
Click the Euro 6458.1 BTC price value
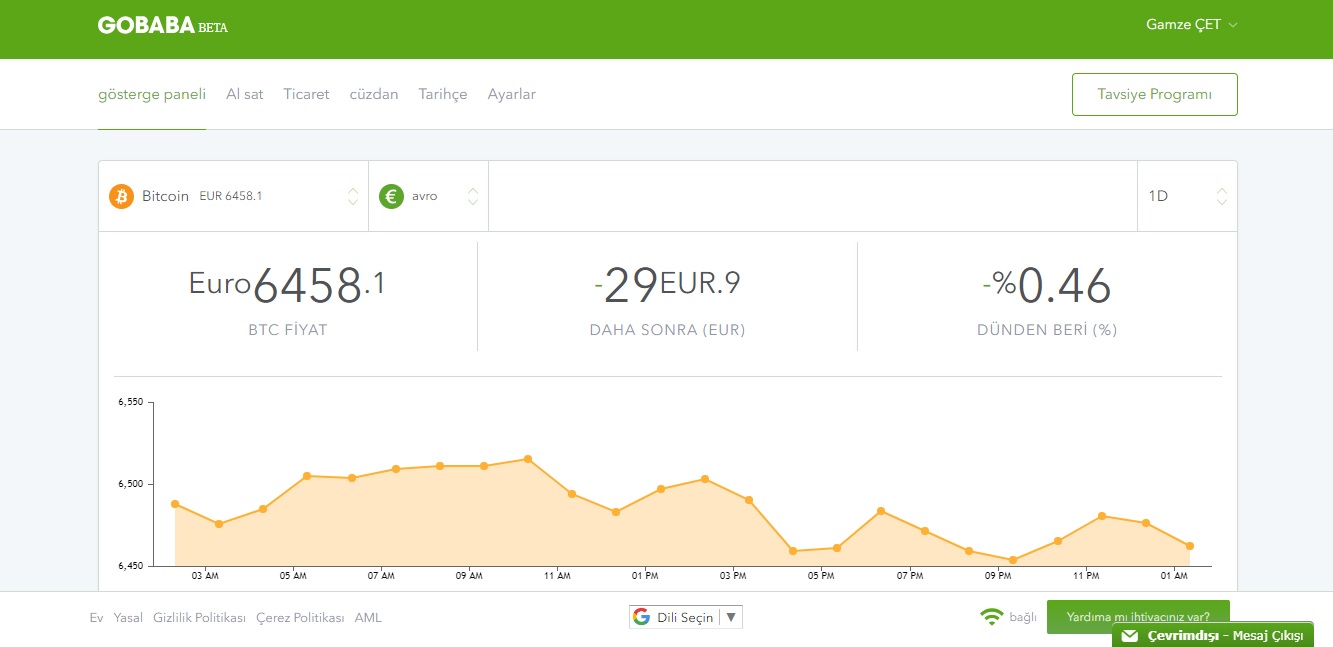point(287,285)
